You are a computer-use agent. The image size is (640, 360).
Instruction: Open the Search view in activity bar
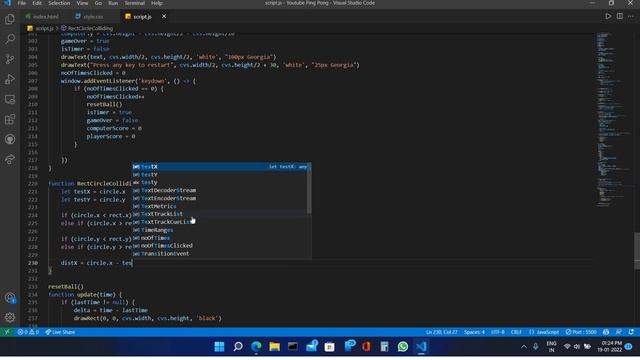point(10,39)
